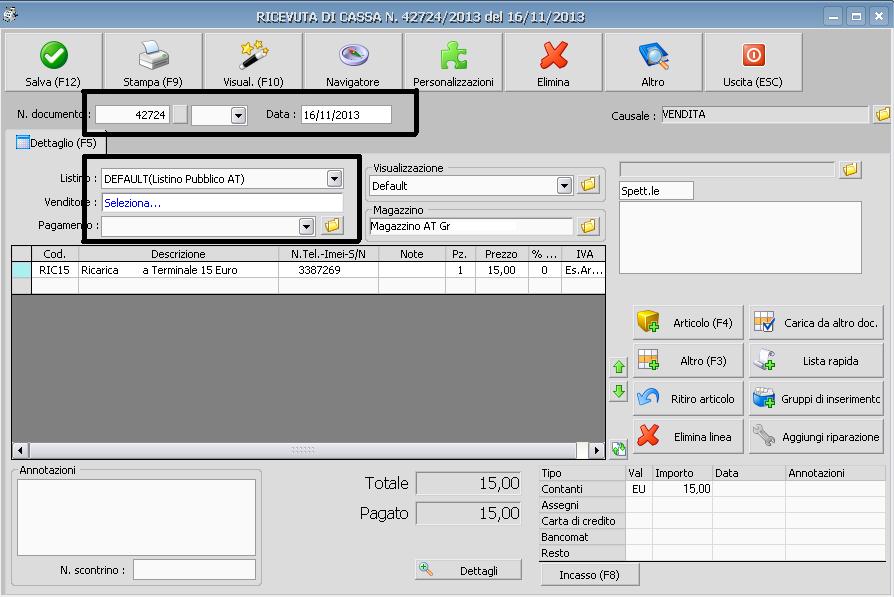Select blue row selector of RIC15 line
Screen dimensions: 894x597
22,270
